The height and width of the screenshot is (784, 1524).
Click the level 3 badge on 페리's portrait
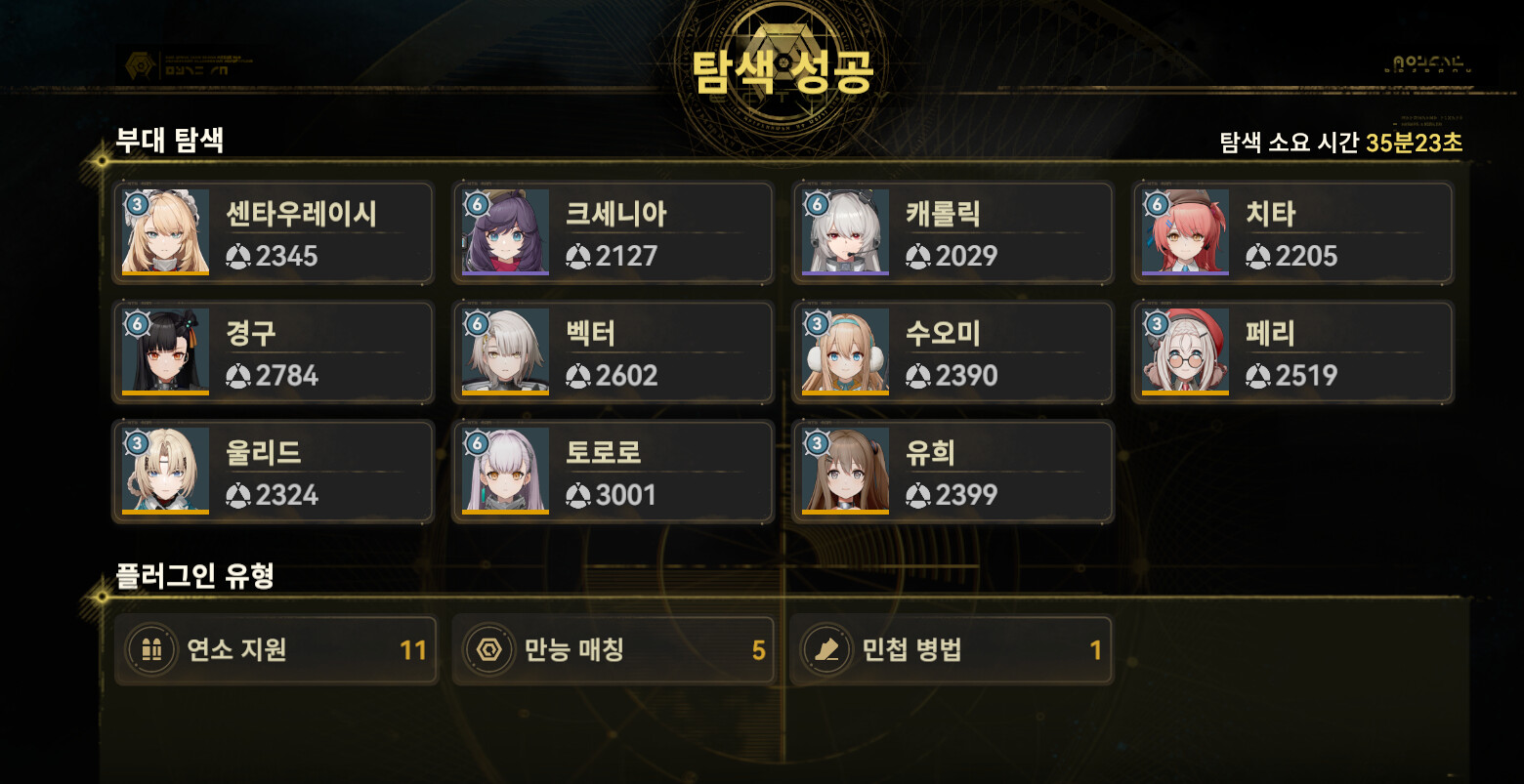(1158, 323)
